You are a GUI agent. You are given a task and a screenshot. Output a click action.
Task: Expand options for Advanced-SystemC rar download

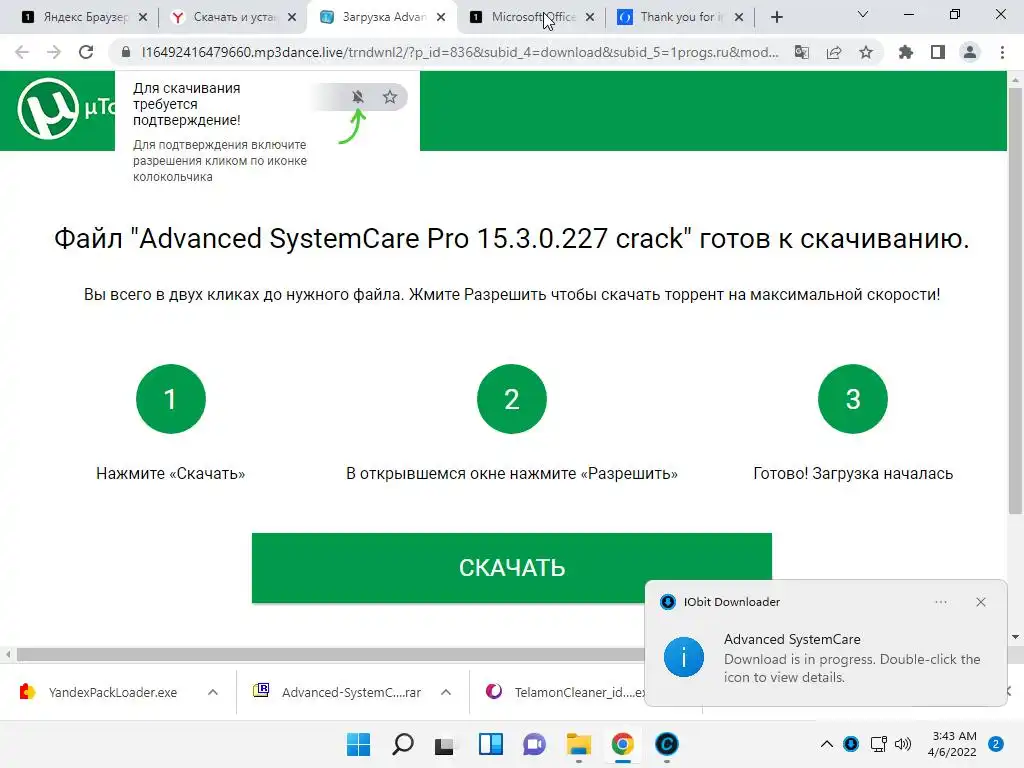[x=446, y=692]
